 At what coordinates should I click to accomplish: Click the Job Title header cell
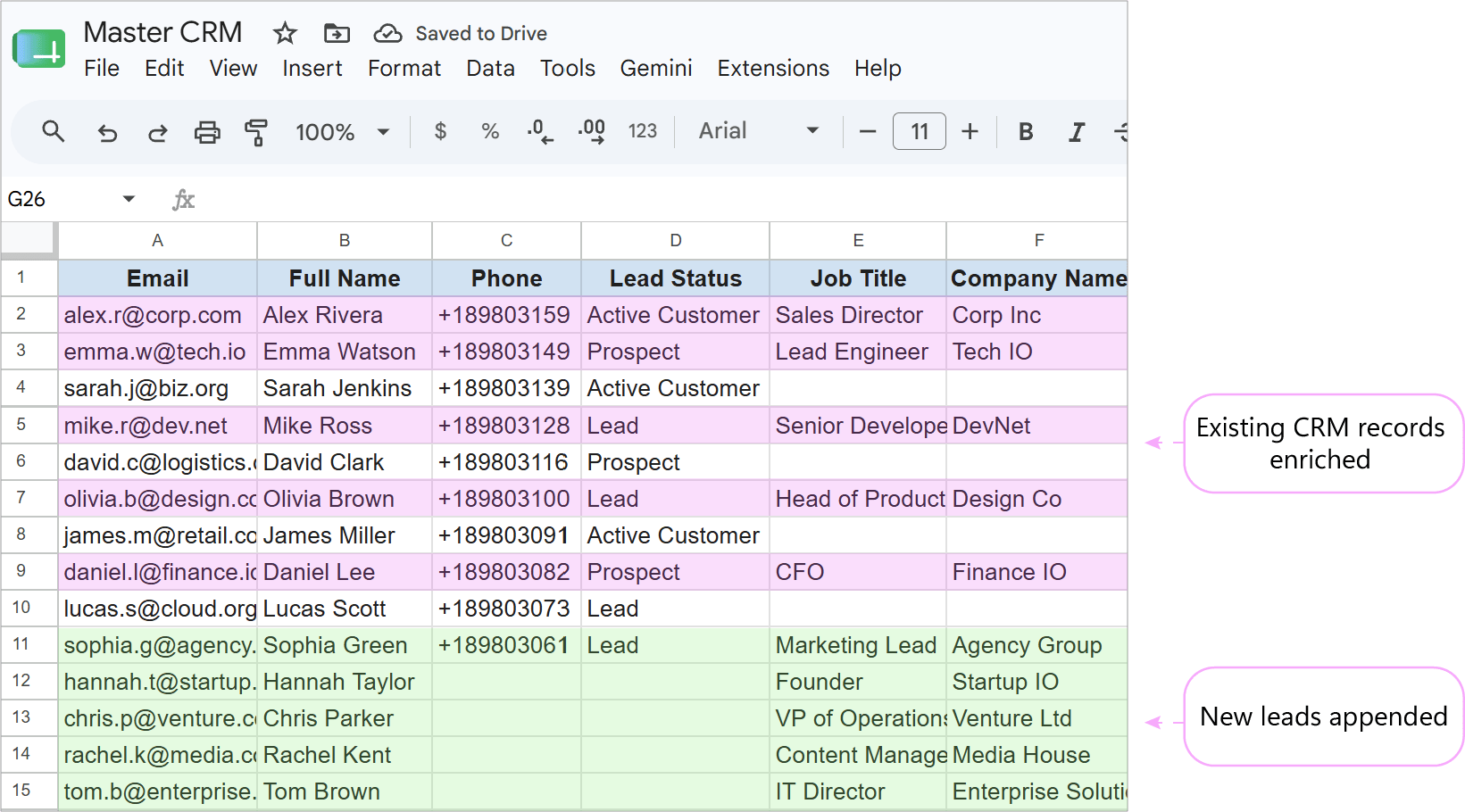click(858, 278)
